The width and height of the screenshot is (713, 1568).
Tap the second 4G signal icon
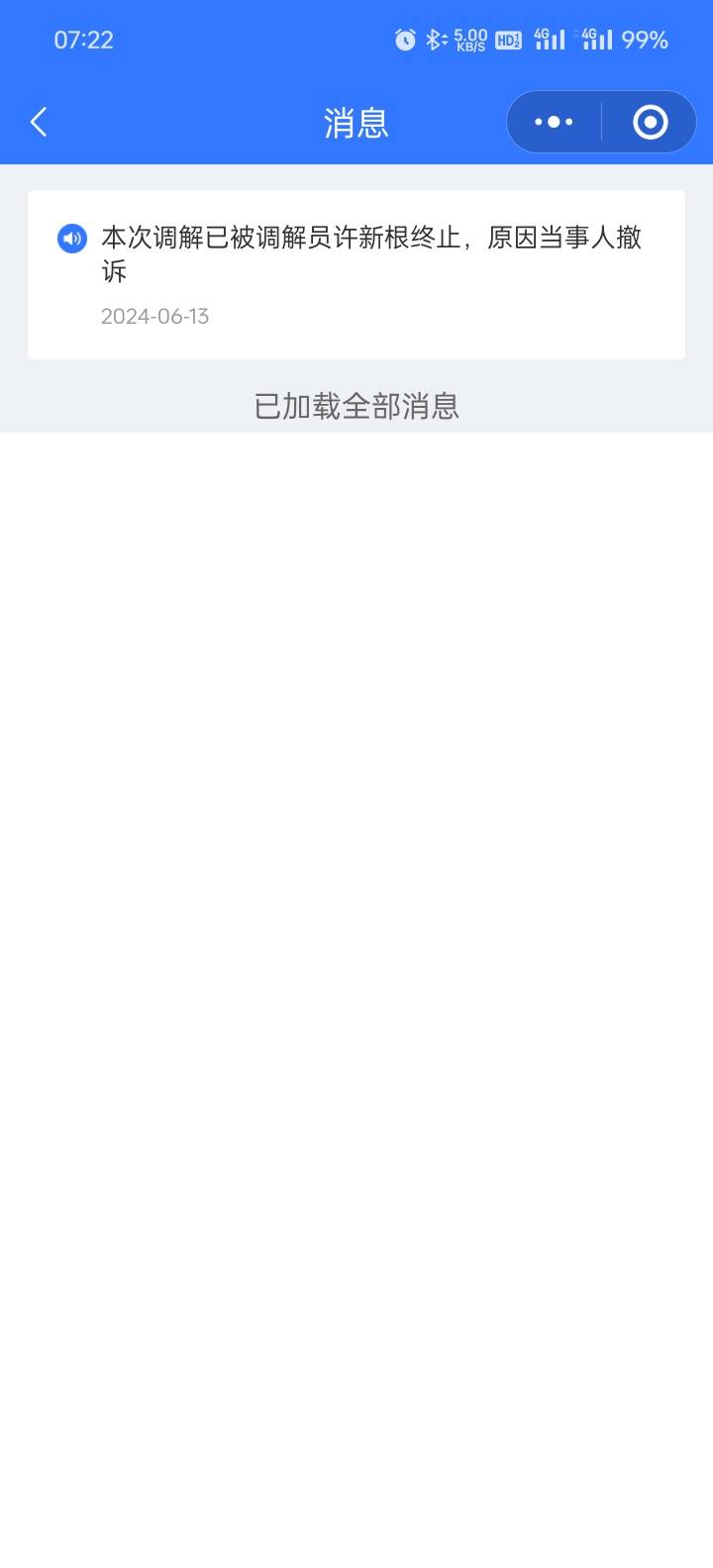point(596,40)
